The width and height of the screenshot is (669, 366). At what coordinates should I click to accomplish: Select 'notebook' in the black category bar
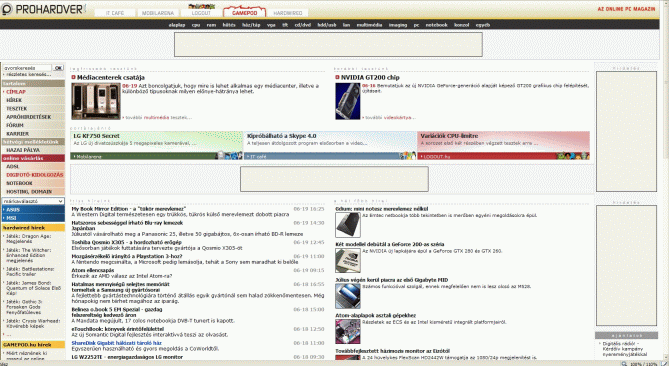436,25
